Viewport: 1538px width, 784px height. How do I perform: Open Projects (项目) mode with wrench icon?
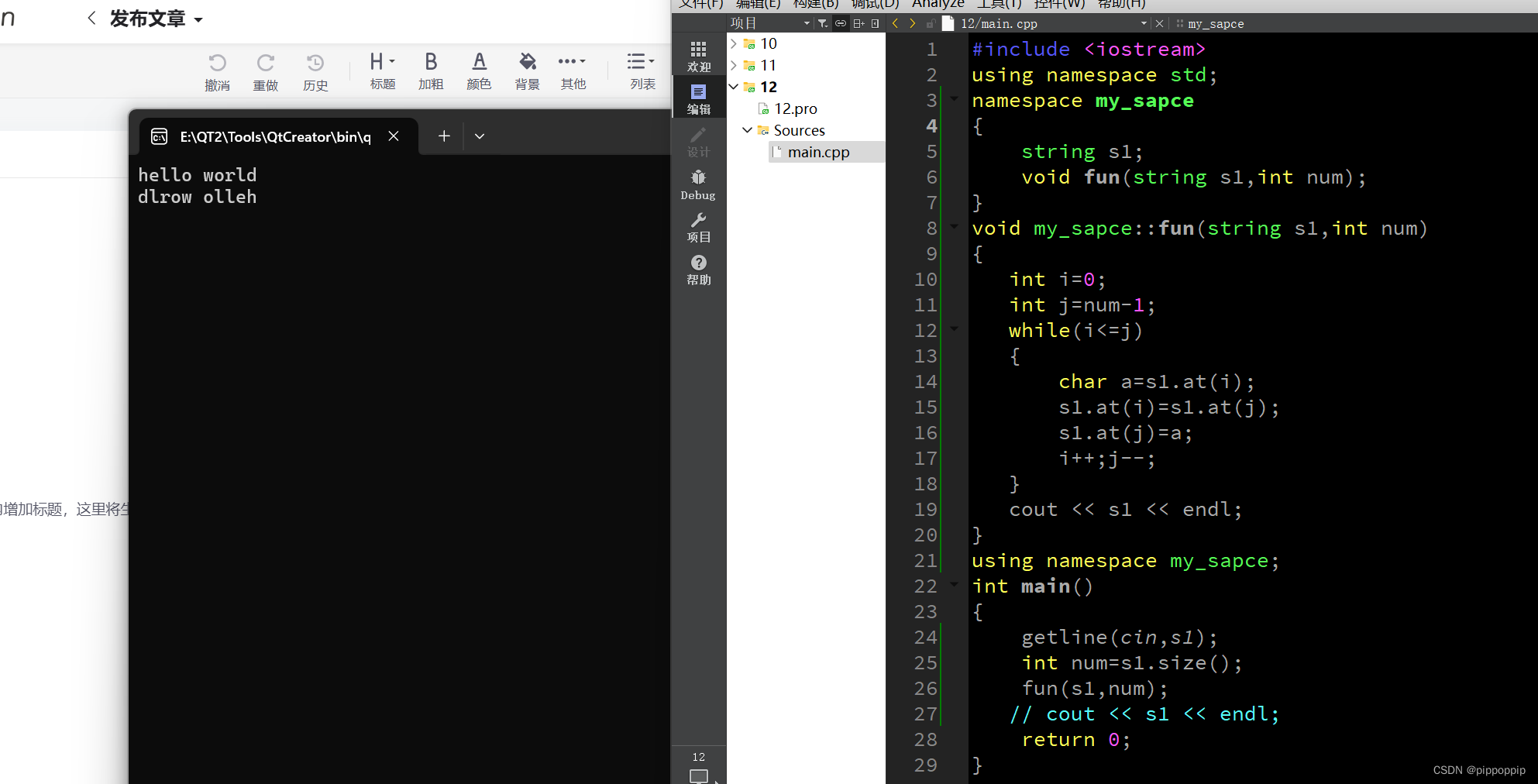point(698,228)
